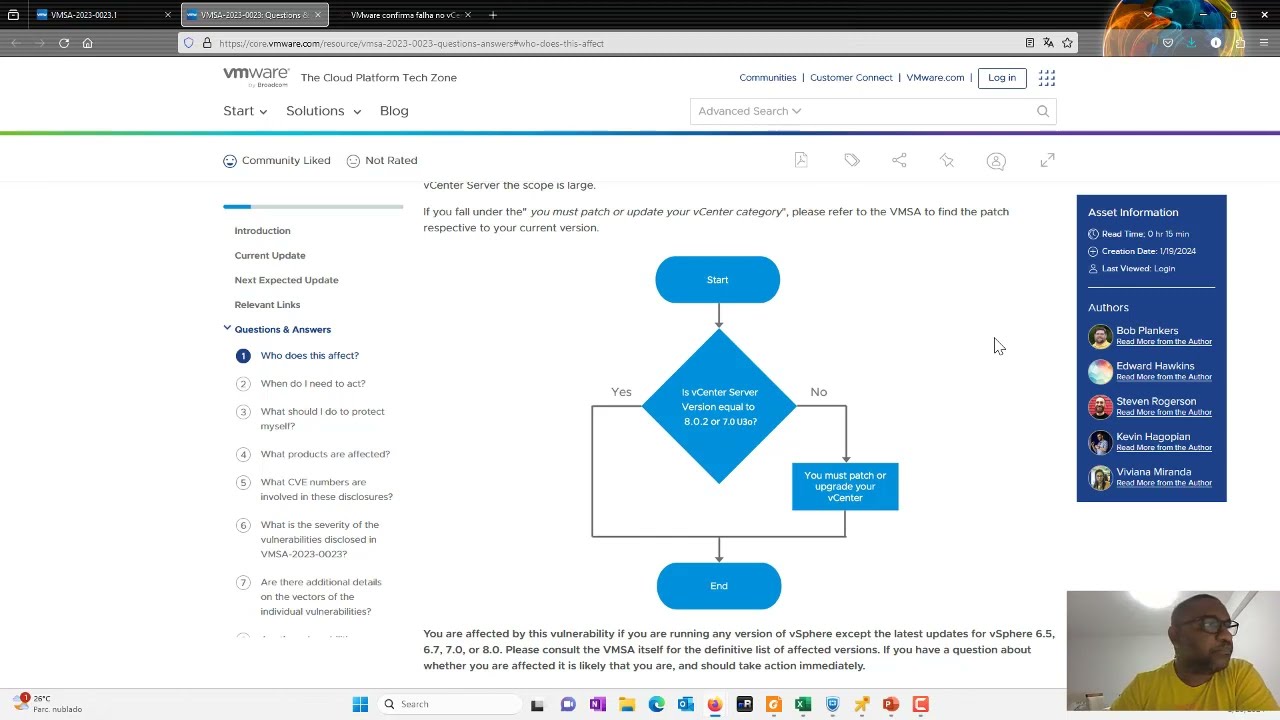Expand the Start navigation dropdown
This screenshot has height=720, width=1280.
pos(245,111)
